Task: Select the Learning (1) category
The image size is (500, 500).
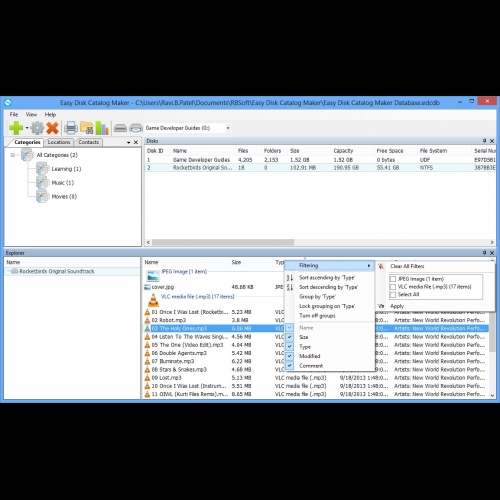Action: (66, 169)
